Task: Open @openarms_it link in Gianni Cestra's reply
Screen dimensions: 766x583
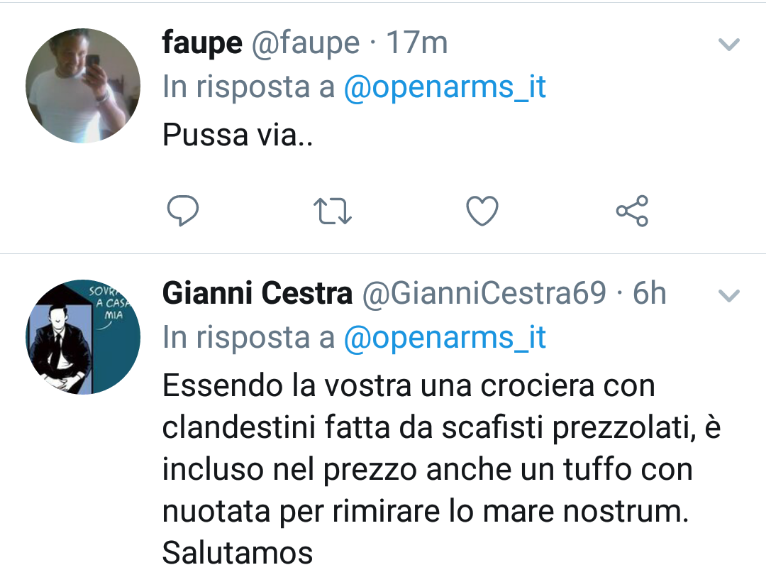Action: coord(445,338)
